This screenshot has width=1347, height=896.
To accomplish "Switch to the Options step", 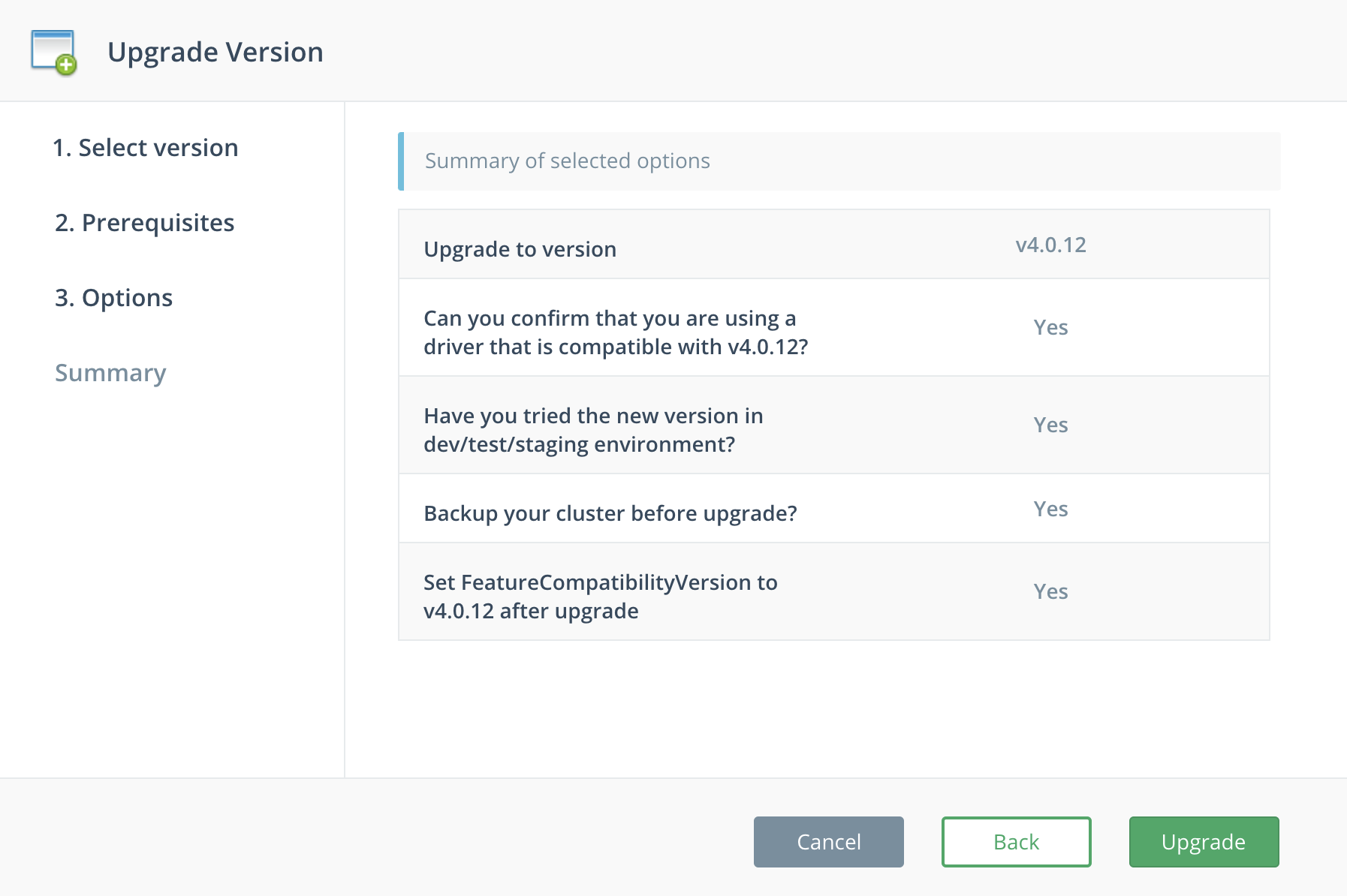I will pos(113,298).
